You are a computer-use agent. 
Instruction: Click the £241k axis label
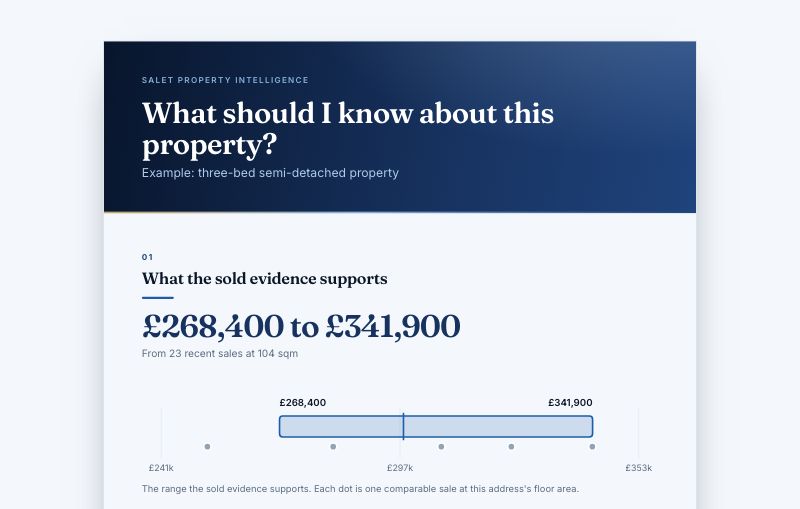click(161, 468)
